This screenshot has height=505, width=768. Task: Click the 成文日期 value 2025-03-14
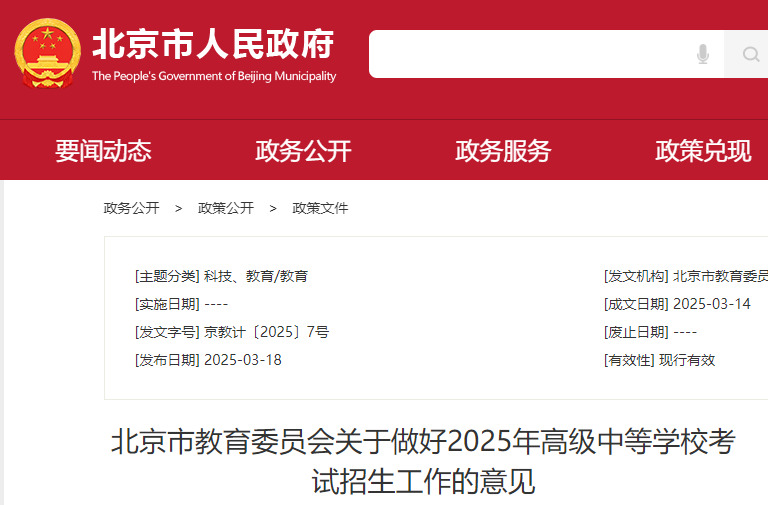[x=711, y=304]
